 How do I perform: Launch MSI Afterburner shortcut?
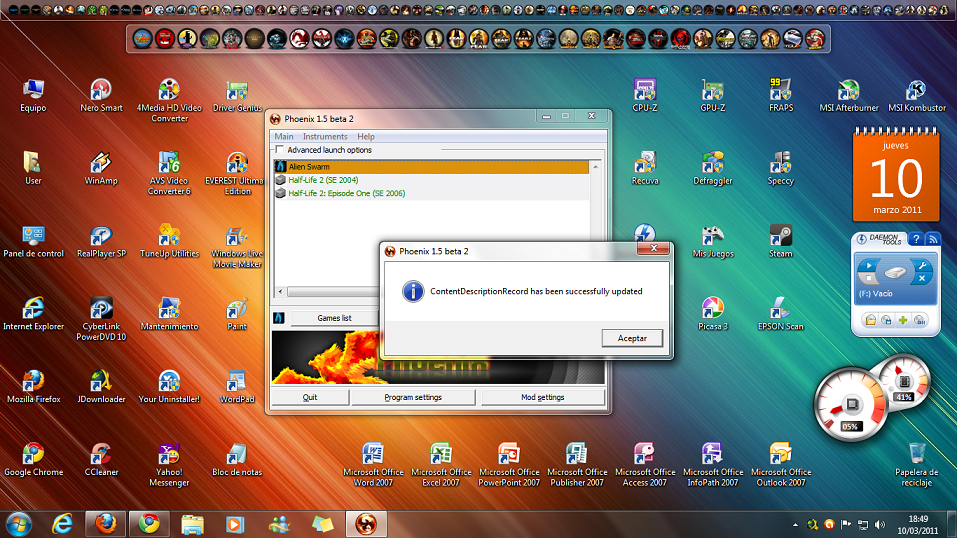pos(849,96)
